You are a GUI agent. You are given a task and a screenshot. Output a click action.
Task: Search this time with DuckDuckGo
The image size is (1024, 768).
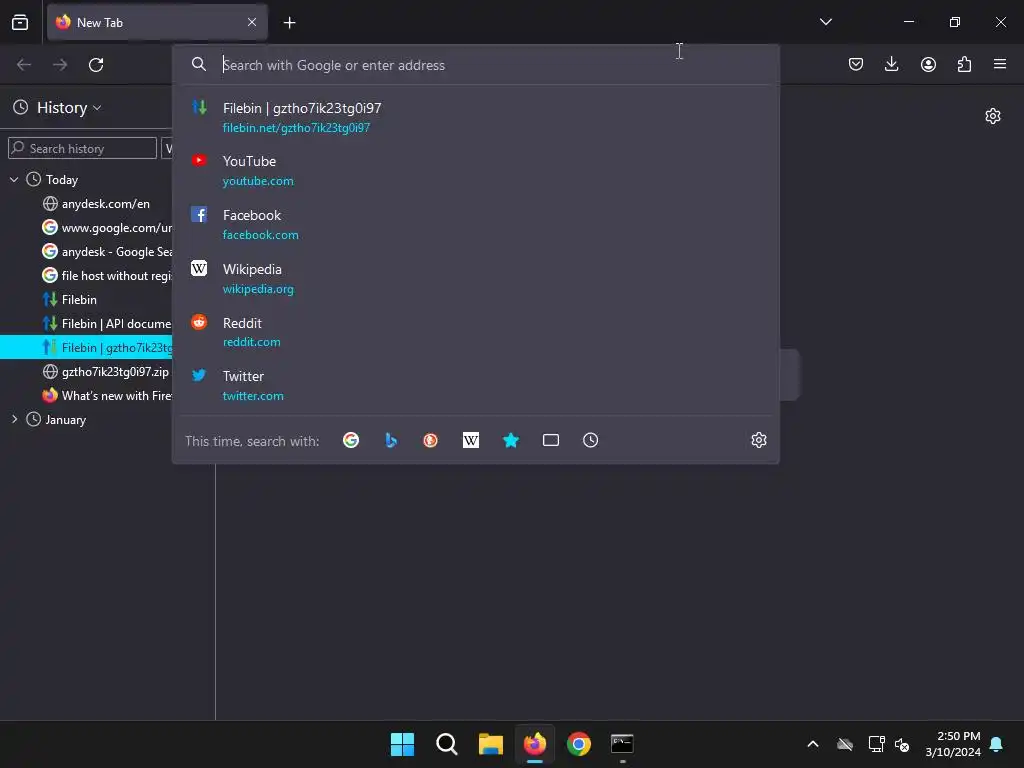(430, 440)
